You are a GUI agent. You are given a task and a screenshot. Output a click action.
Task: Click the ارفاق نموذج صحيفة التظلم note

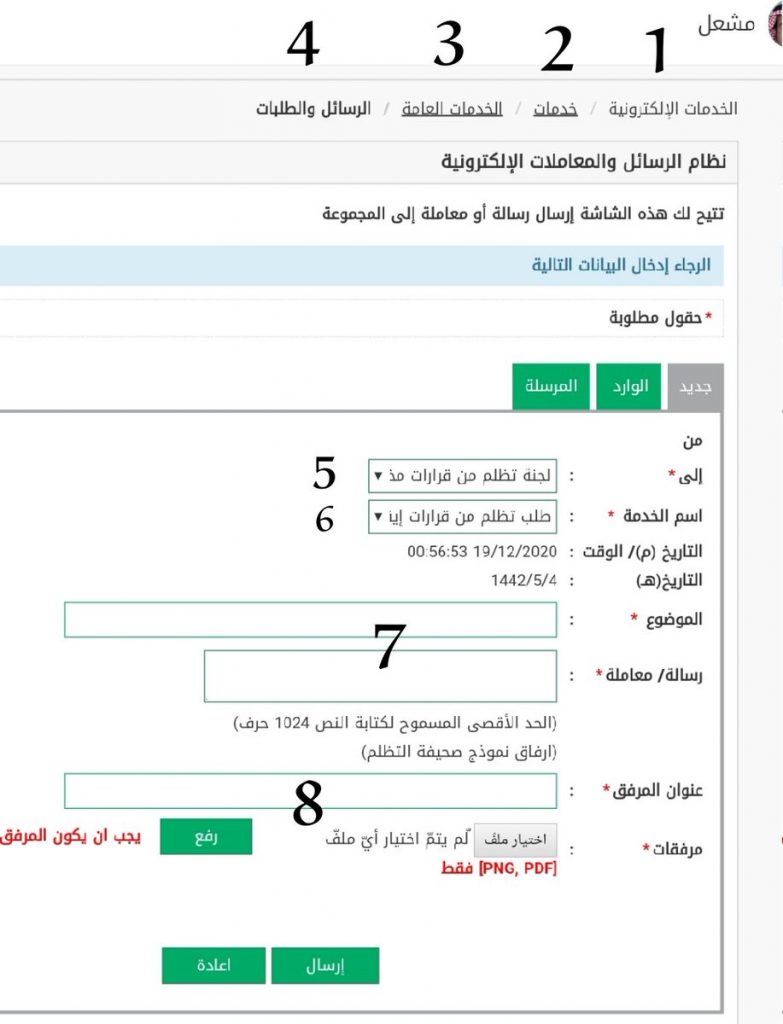459,752
